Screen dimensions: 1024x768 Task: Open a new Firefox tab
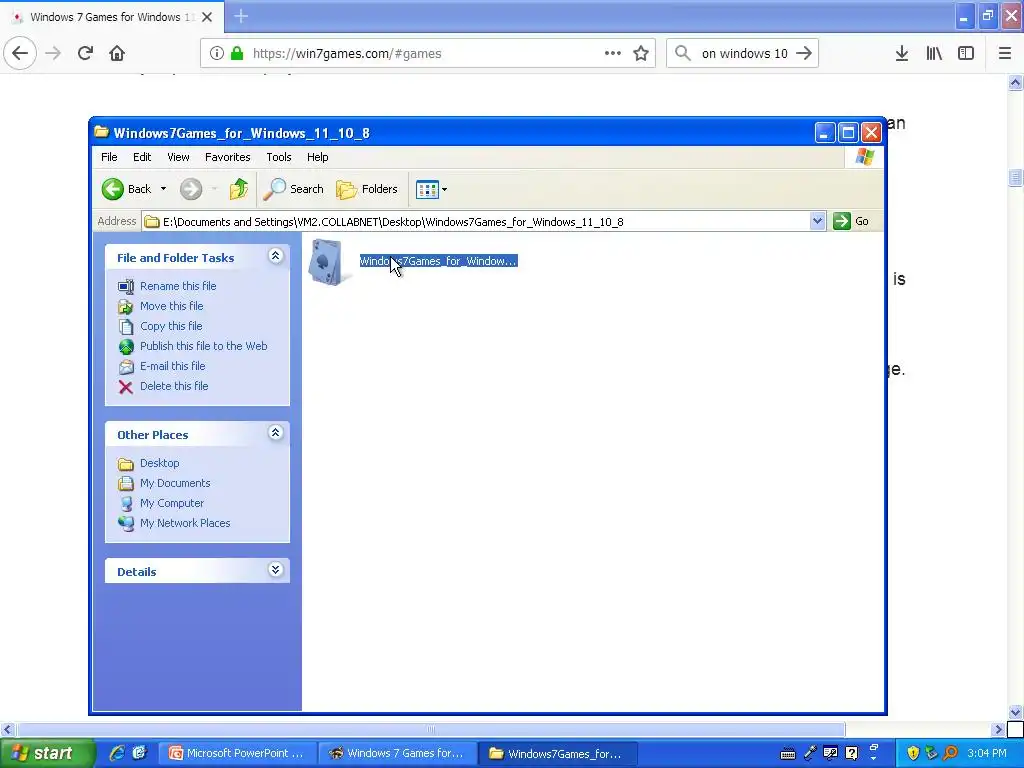click(x=241, y=16)
